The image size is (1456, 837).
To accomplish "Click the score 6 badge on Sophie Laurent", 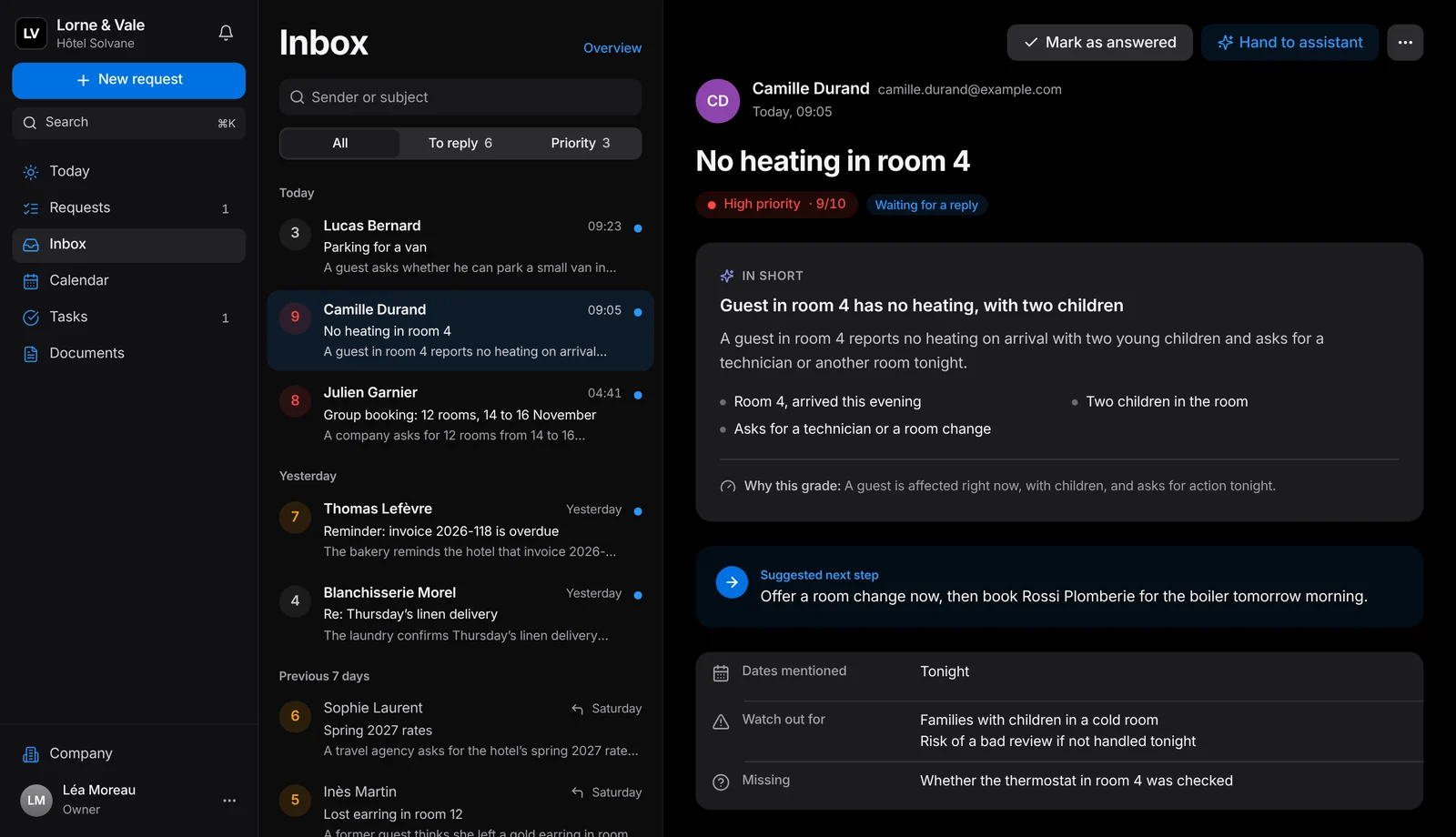I will click(295, 716).
